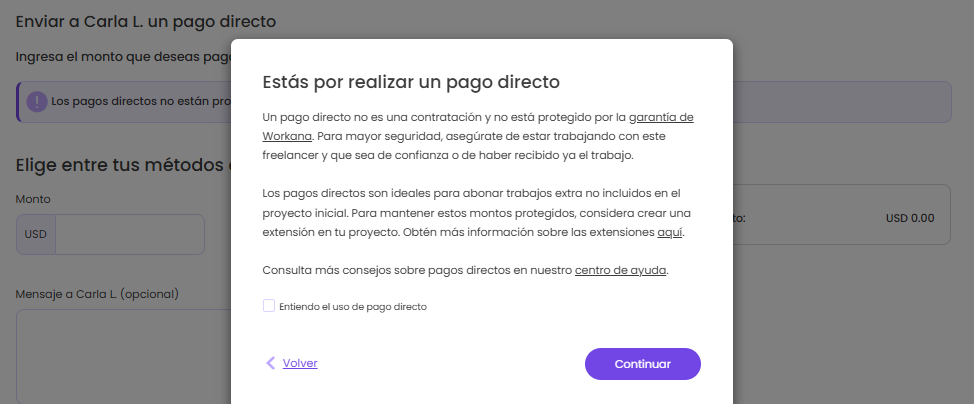
Task: Click the purple exclamation warning icon
Action: pos(37,101)
